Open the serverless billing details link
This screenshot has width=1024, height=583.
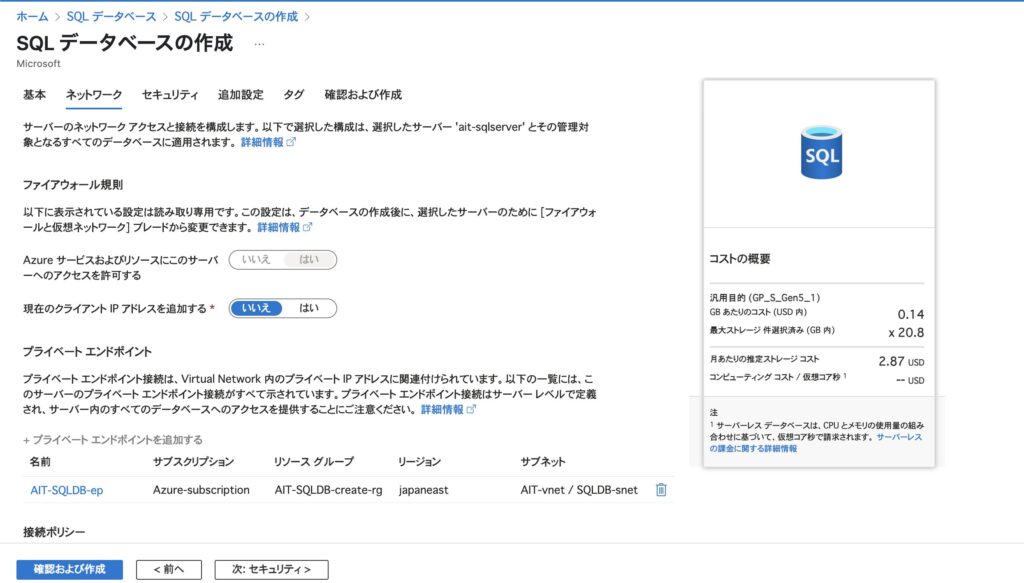pos(816,443)
